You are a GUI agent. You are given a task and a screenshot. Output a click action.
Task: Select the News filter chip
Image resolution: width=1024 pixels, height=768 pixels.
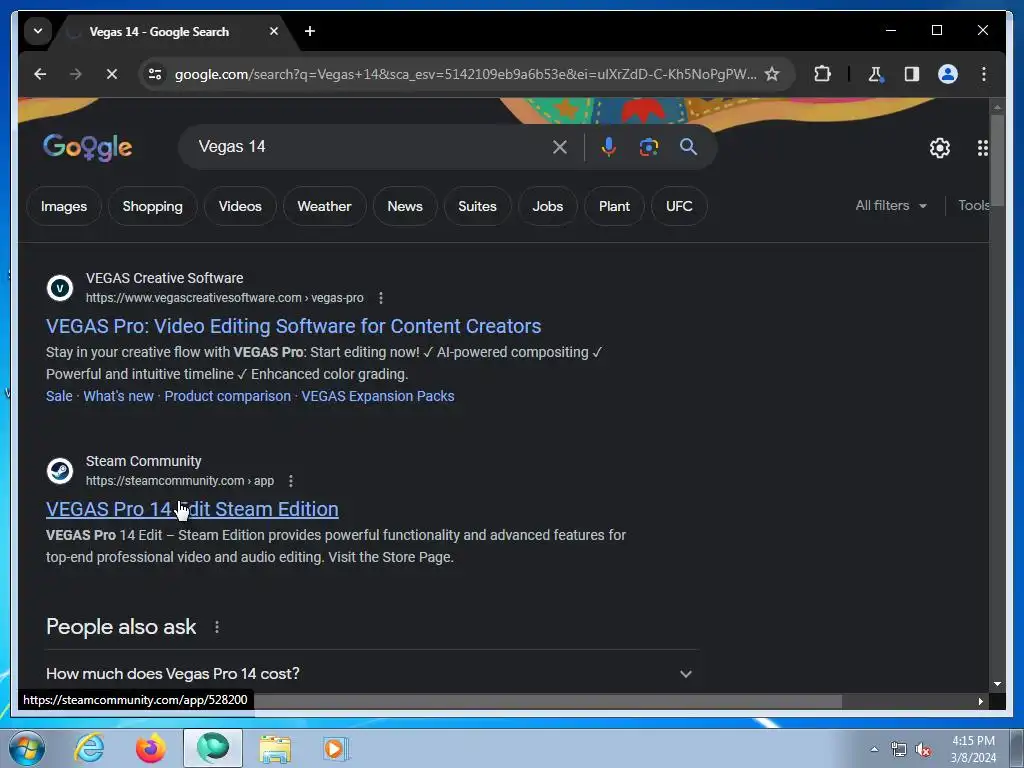405,206
